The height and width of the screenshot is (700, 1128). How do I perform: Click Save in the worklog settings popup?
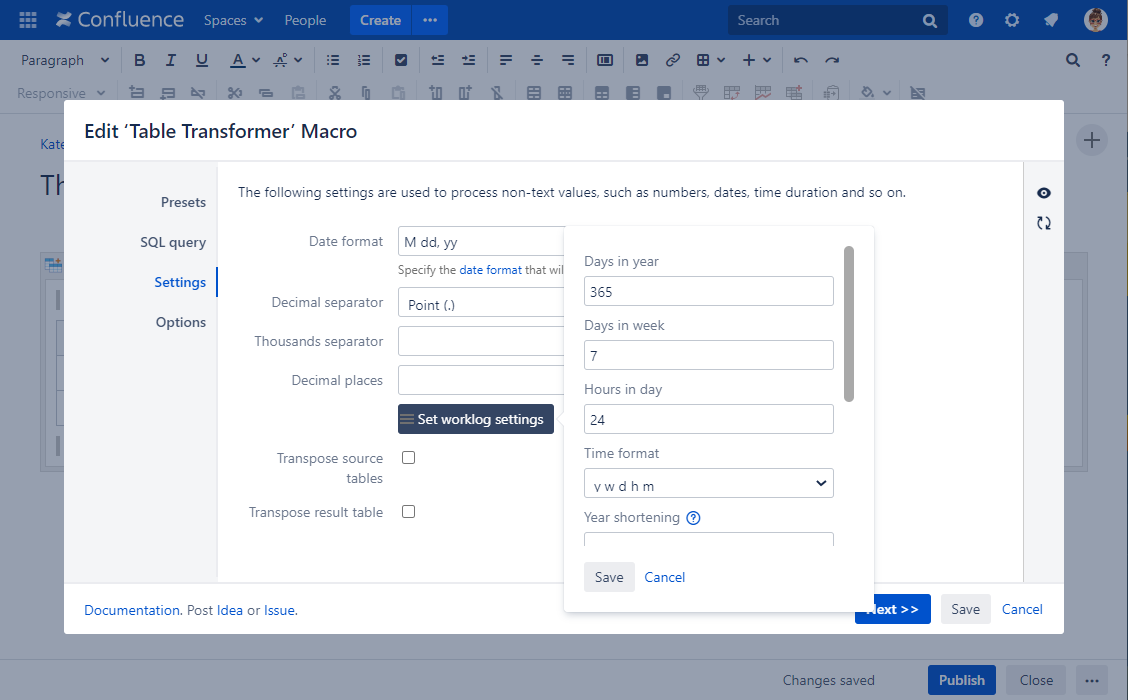[609, 577]
